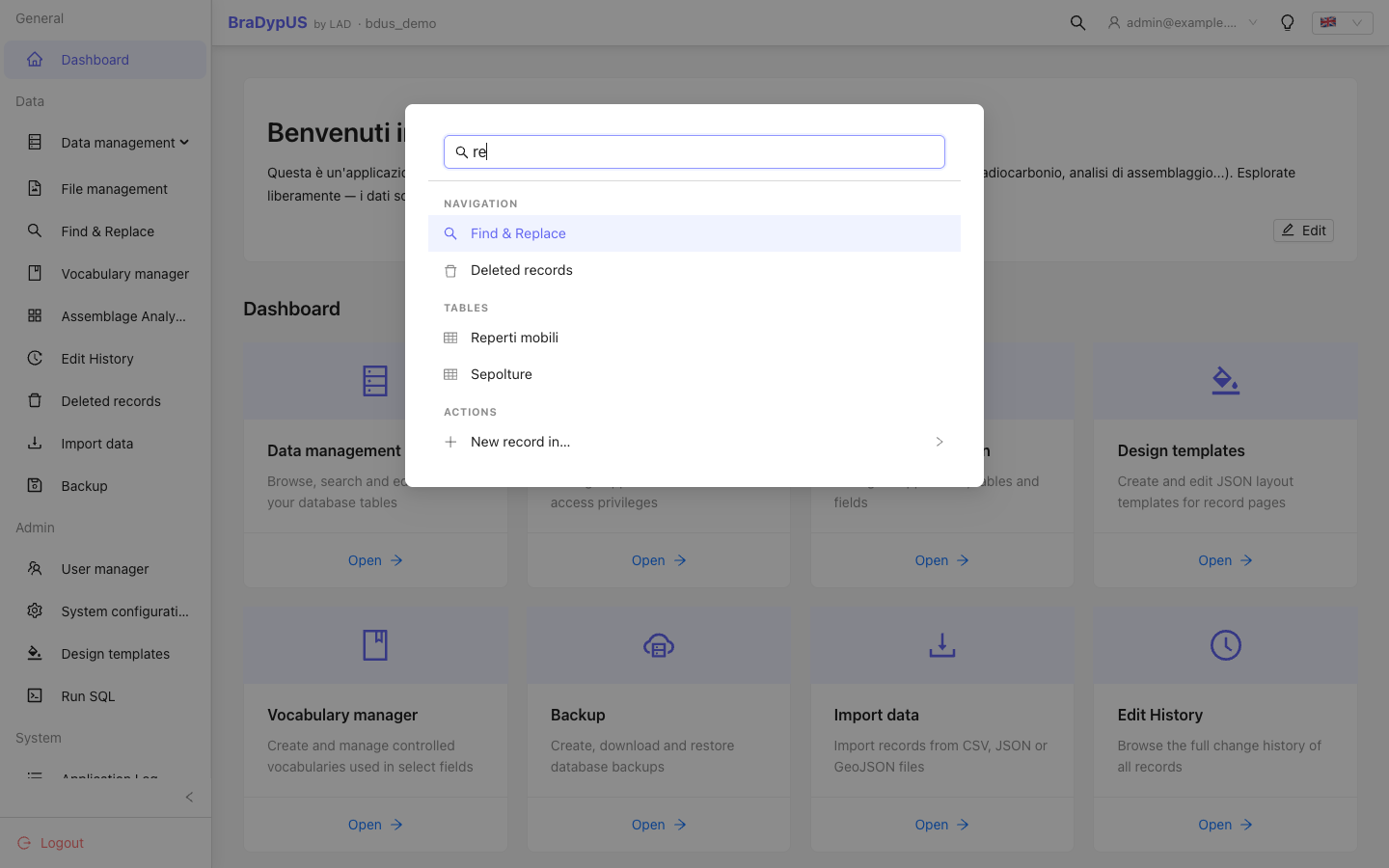Open the admin@example user dropdown
Viewport: 1389px width, 868px height.
coord(1183,22)
